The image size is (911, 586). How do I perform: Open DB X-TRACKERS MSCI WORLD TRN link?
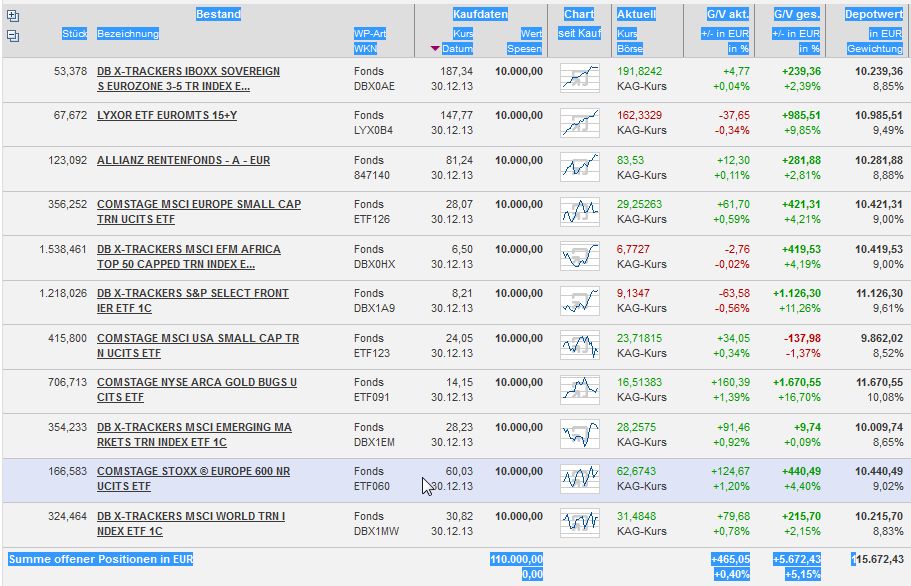(x=191, y=523)
